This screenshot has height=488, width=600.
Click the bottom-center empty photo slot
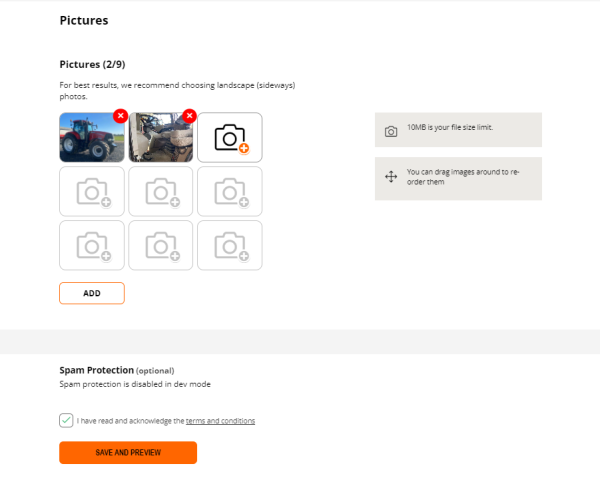point(161,245)
